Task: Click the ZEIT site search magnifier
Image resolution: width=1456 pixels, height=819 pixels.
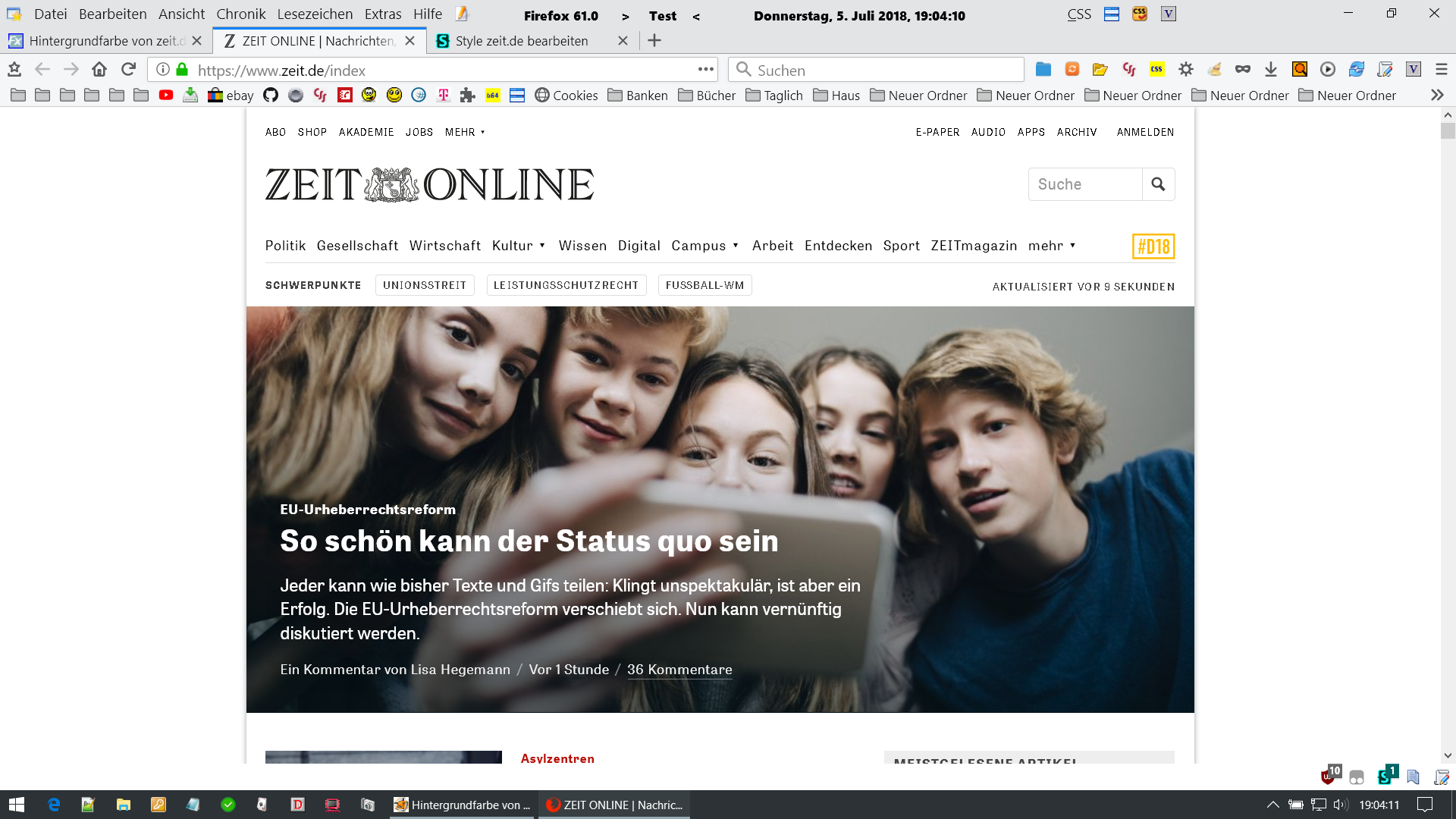Action: (1158, 184)
